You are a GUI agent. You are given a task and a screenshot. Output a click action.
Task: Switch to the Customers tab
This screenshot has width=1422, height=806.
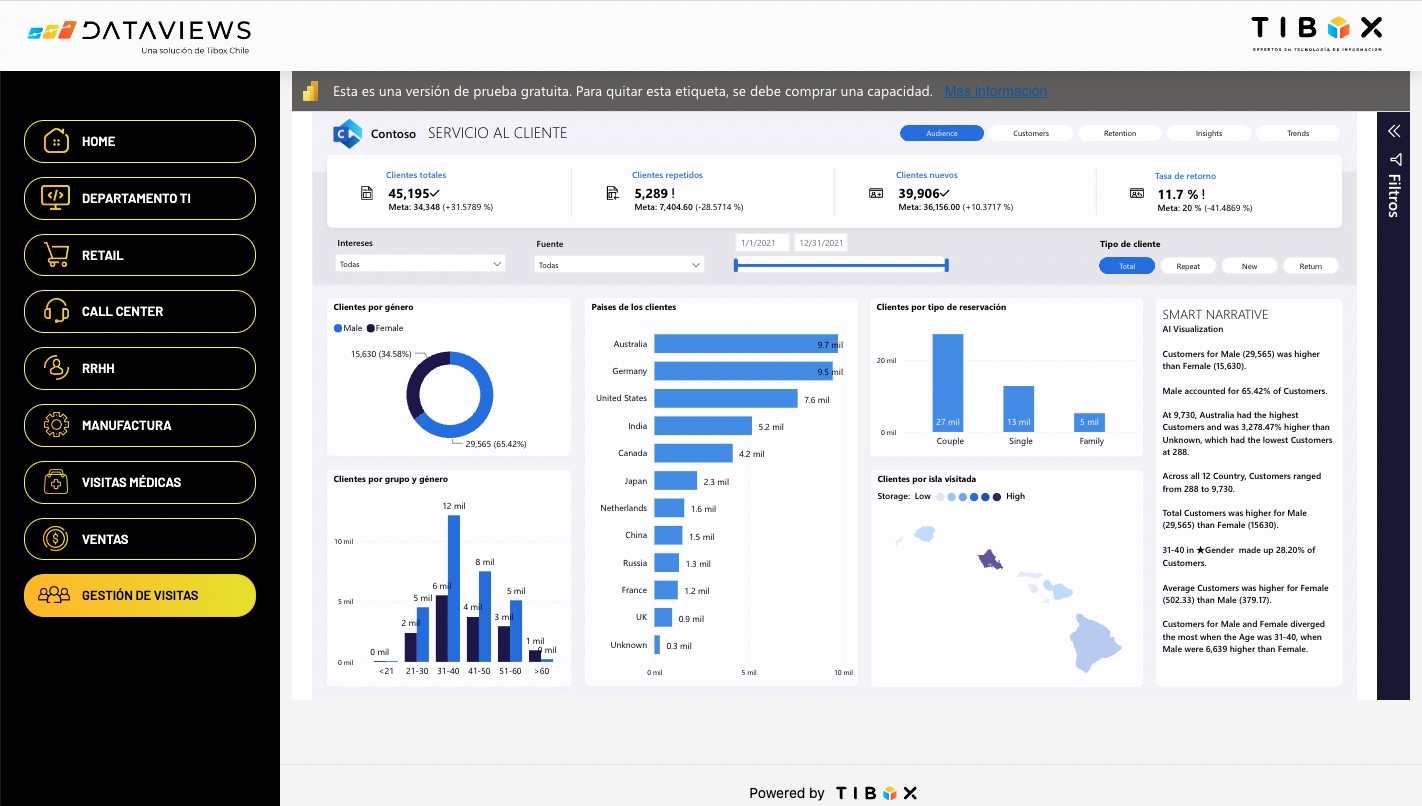click(1031, 132)
